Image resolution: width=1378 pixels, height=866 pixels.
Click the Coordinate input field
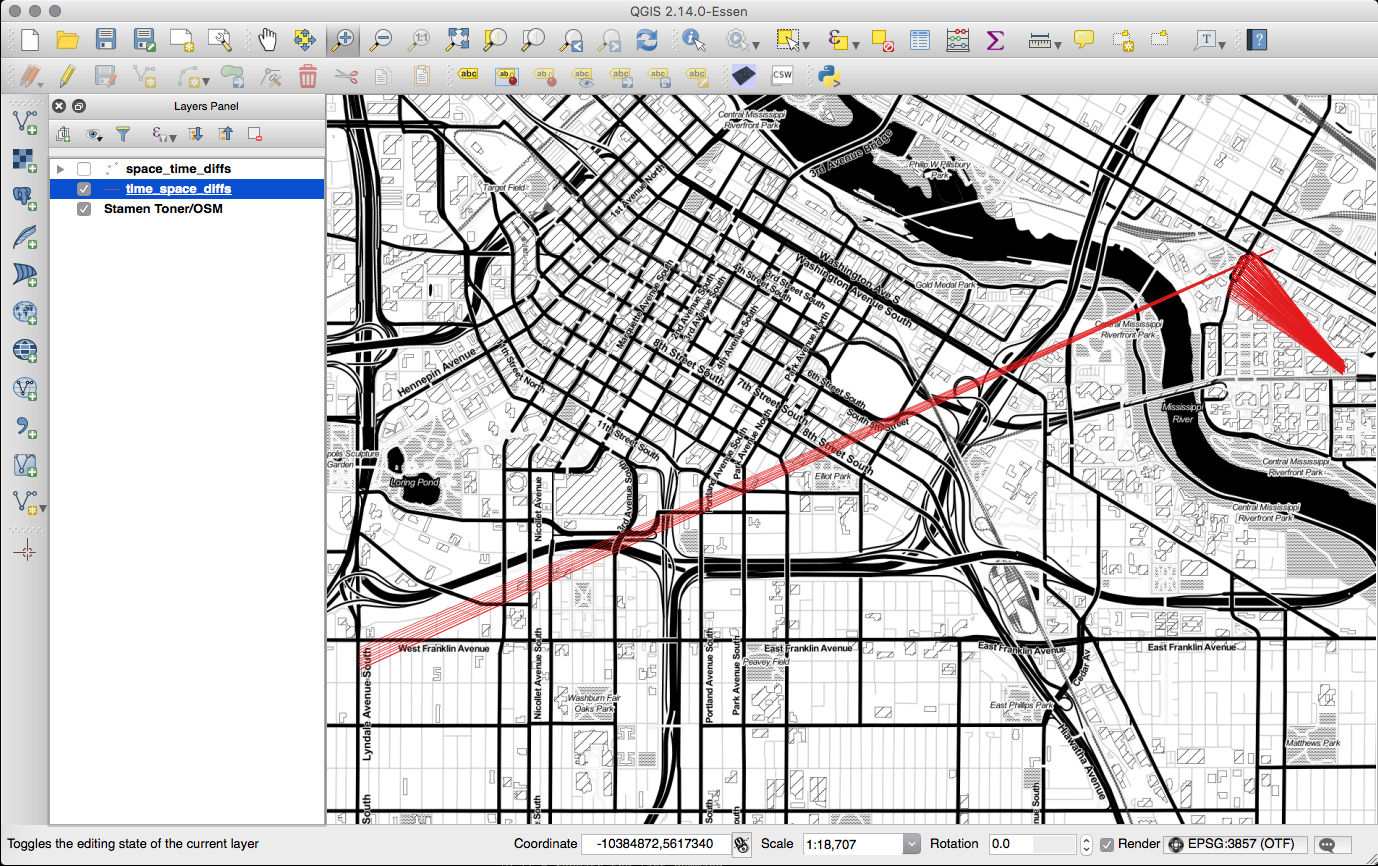655,844
